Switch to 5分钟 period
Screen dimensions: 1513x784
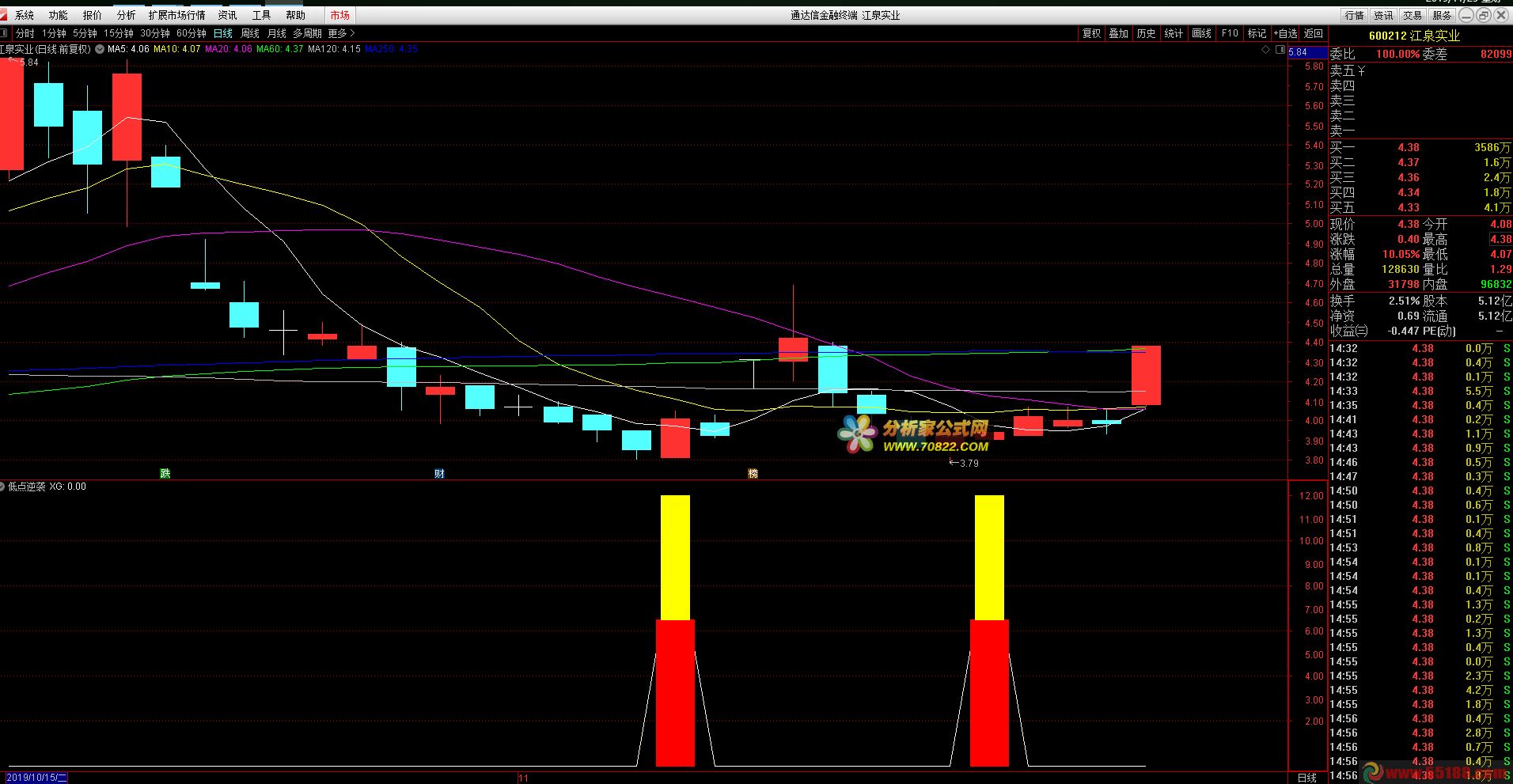[85, 33]
